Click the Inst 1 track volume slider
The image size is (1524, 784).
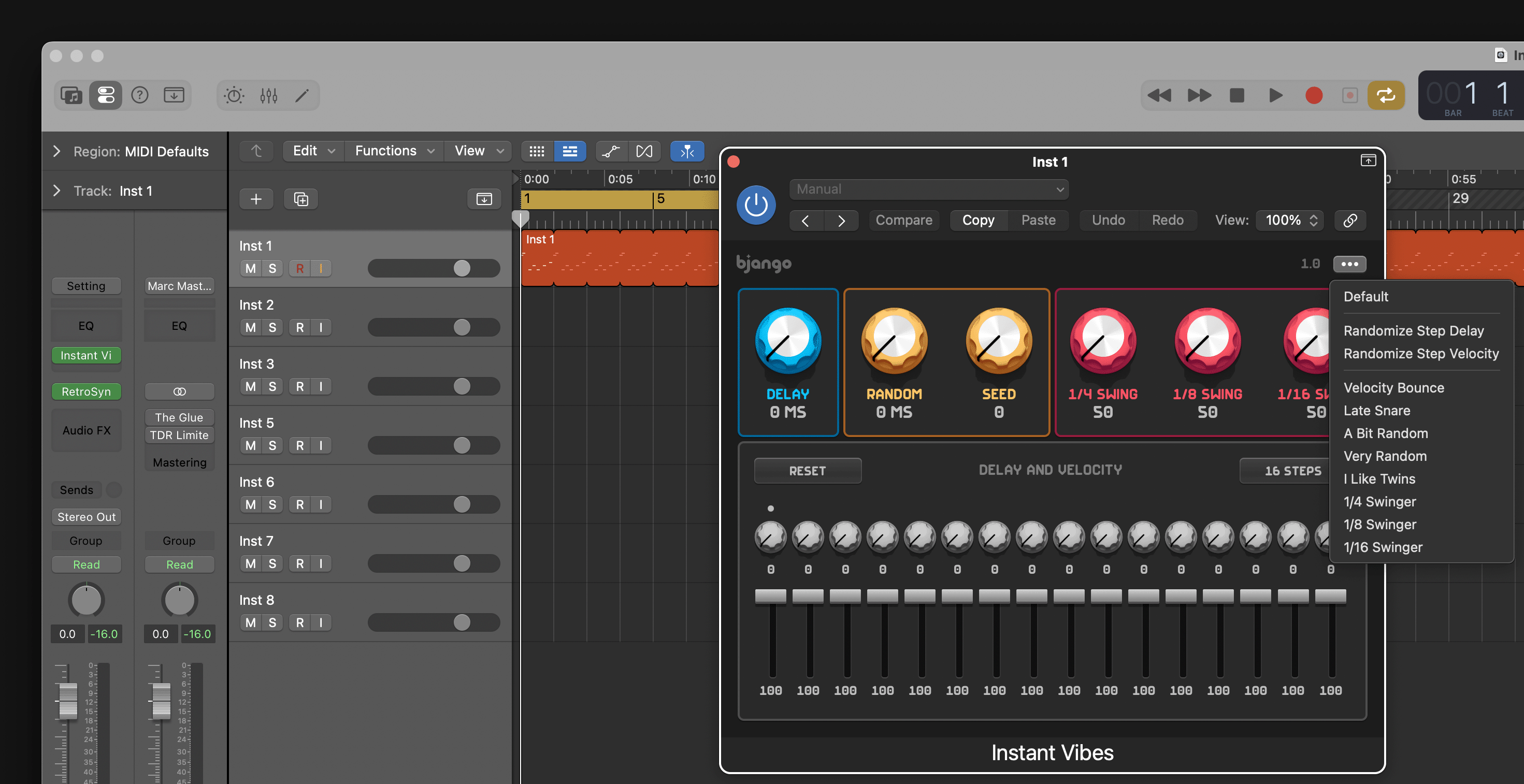click(434, 268)
